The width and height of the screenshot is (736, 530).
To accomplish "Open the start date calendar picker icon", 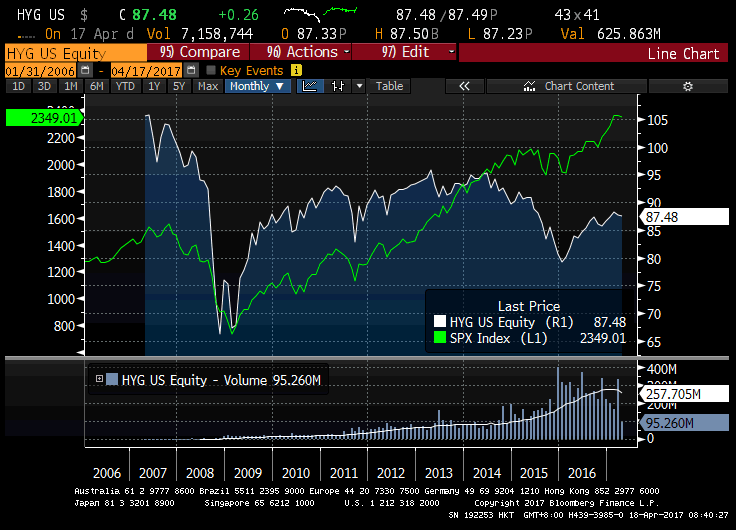I will point(85,70).
